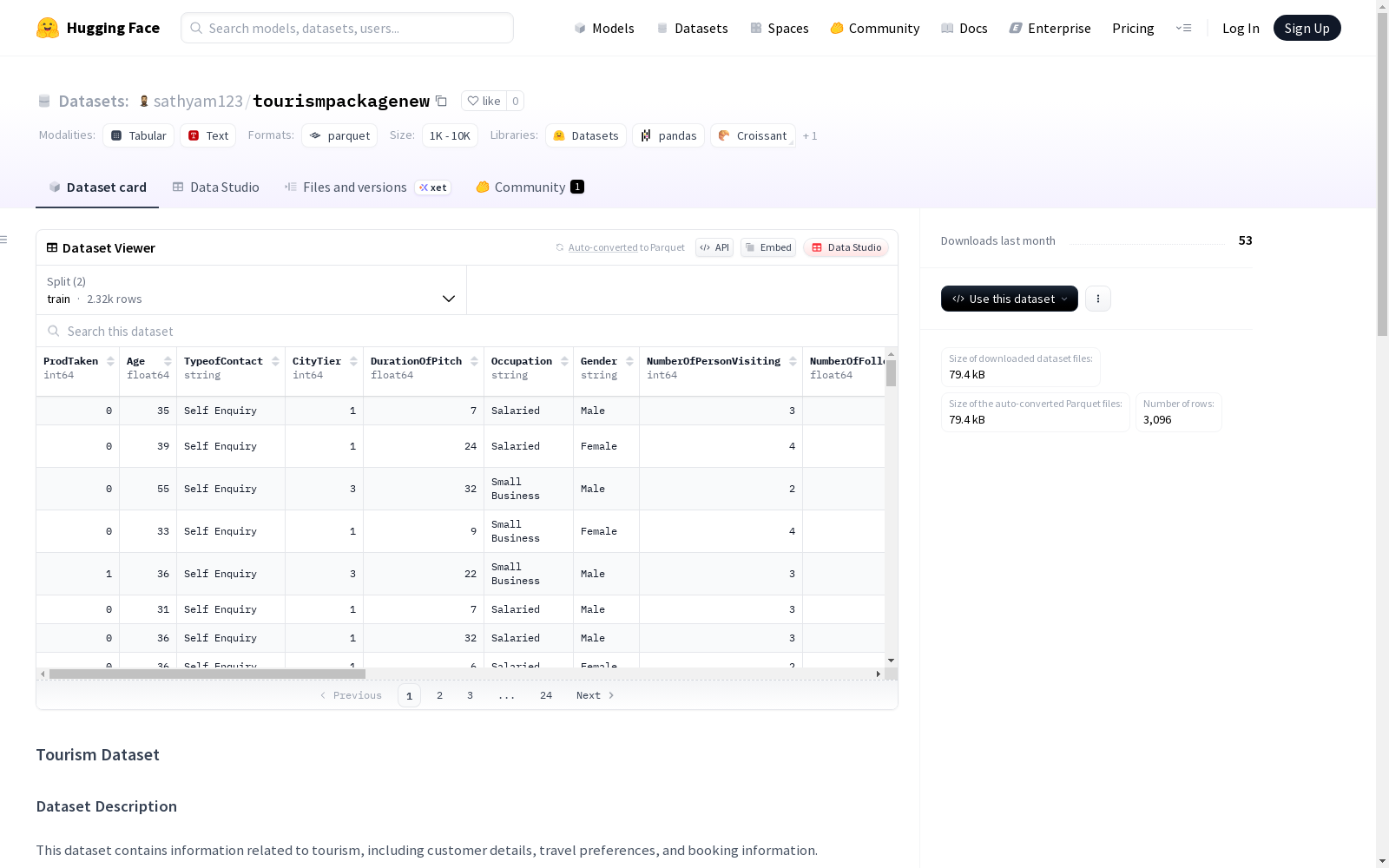This screenshot has height=868, width=1389.
Task: Sort the Occupation column
Action: [564, 361]
